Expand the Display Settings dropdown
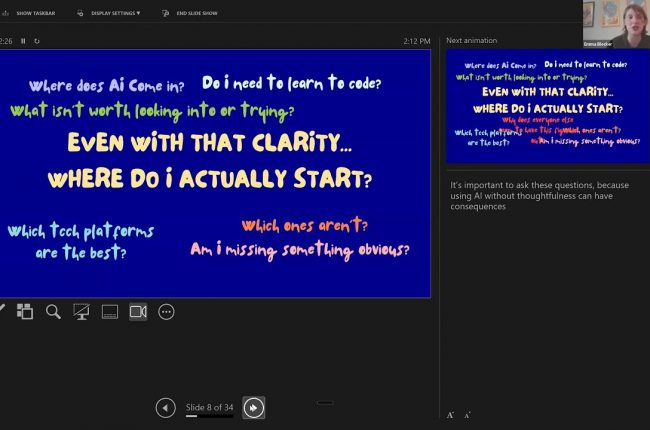650x430 pixels. click(x=114, y=13)
